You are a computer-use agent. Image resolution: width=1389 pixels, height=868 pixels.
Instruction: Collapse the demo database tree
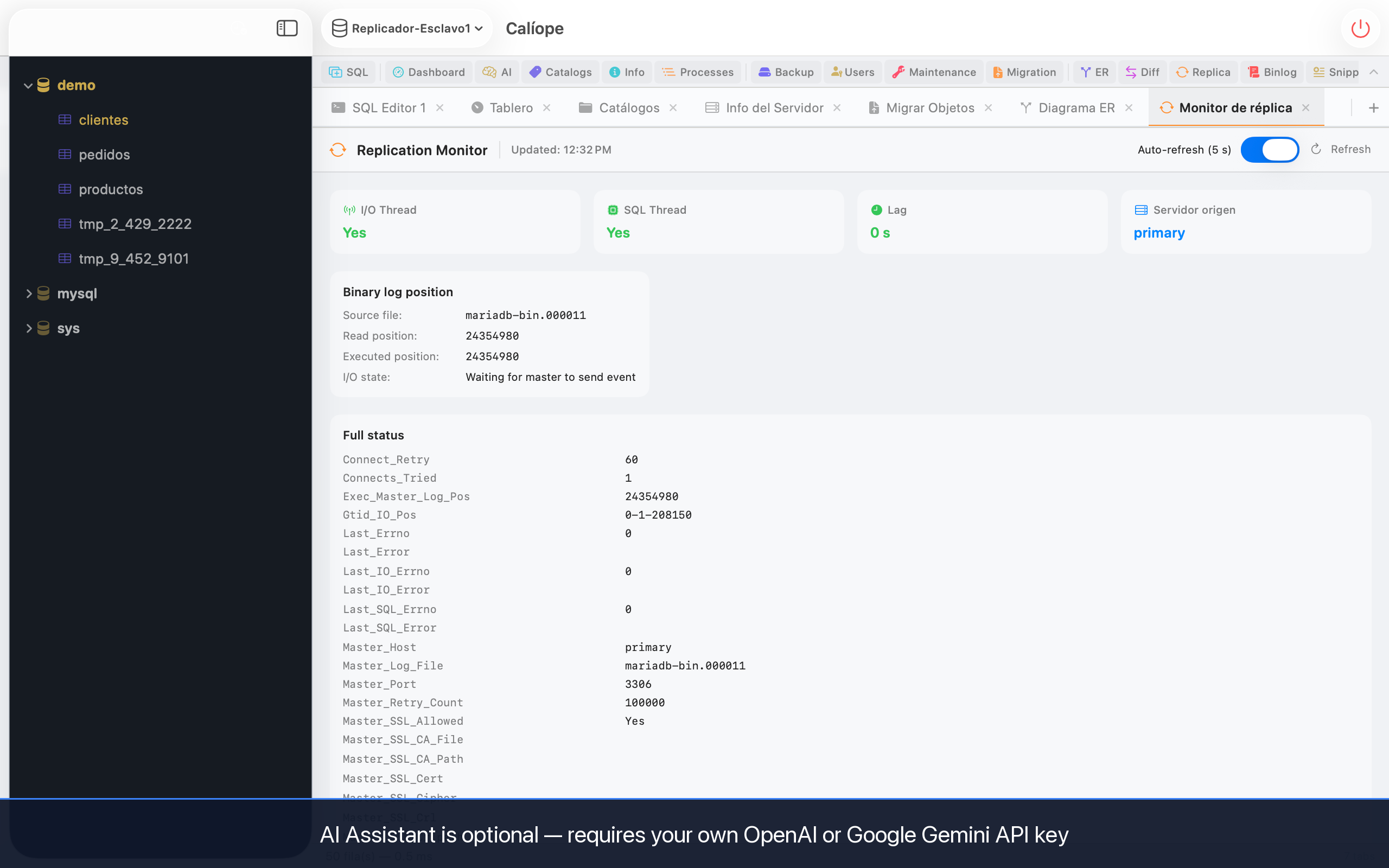[x=28, y=86]
